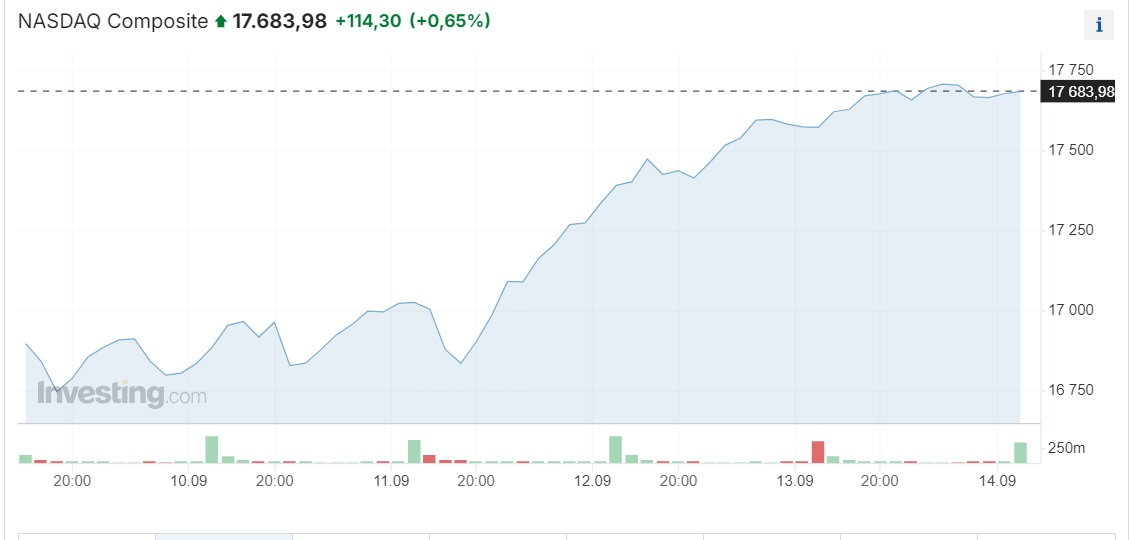Click the tall red volume bar near 13.09
1129x540 pixels.
point(817,452)
